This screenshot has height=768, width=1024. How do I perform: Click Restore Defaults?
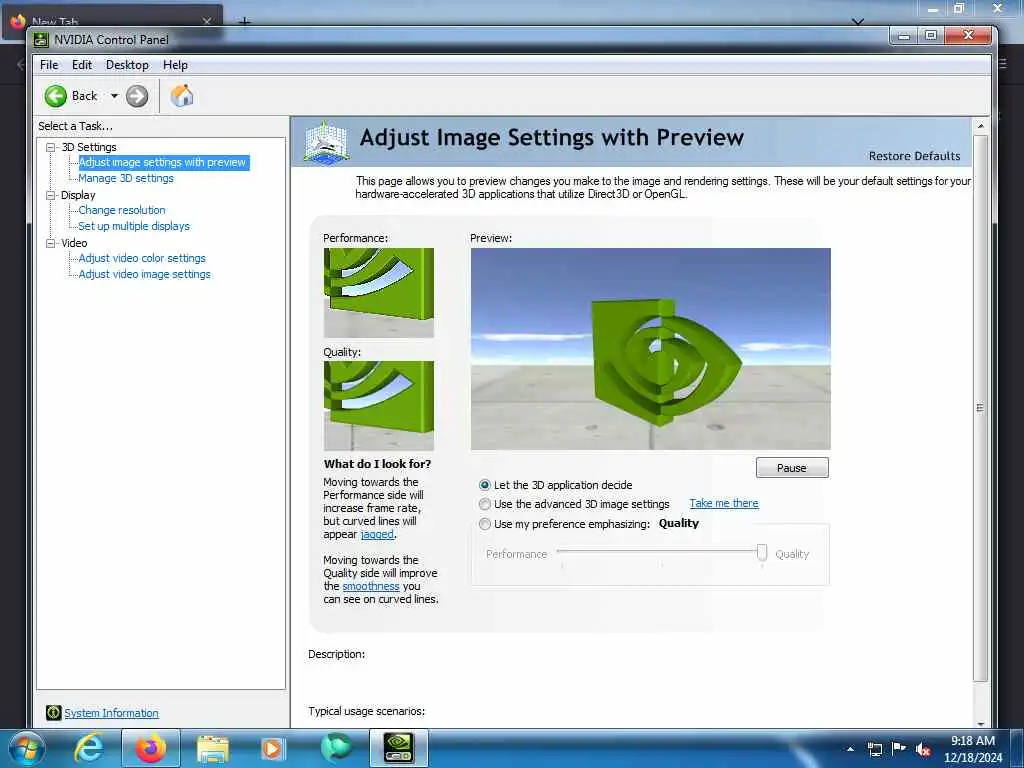914,156
